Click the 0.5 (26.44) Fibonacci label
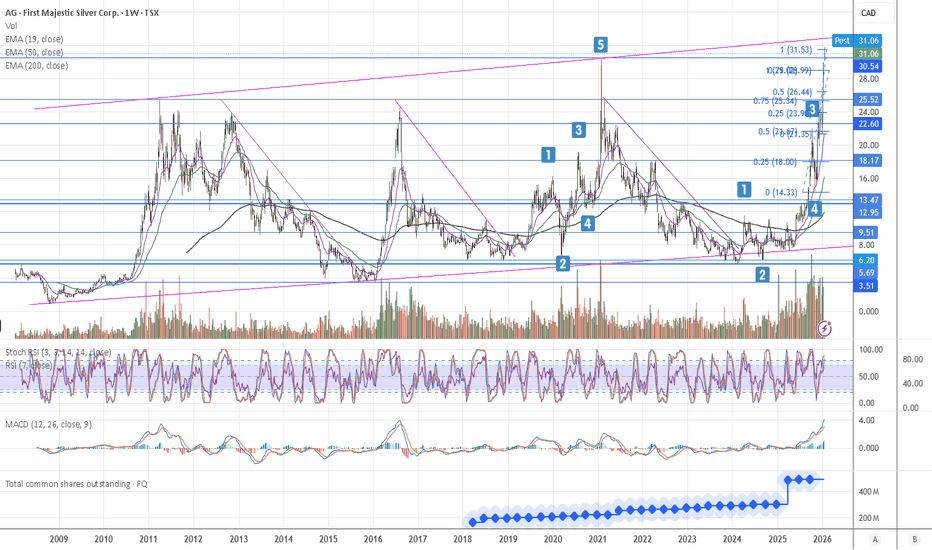 tap(790, 91)
